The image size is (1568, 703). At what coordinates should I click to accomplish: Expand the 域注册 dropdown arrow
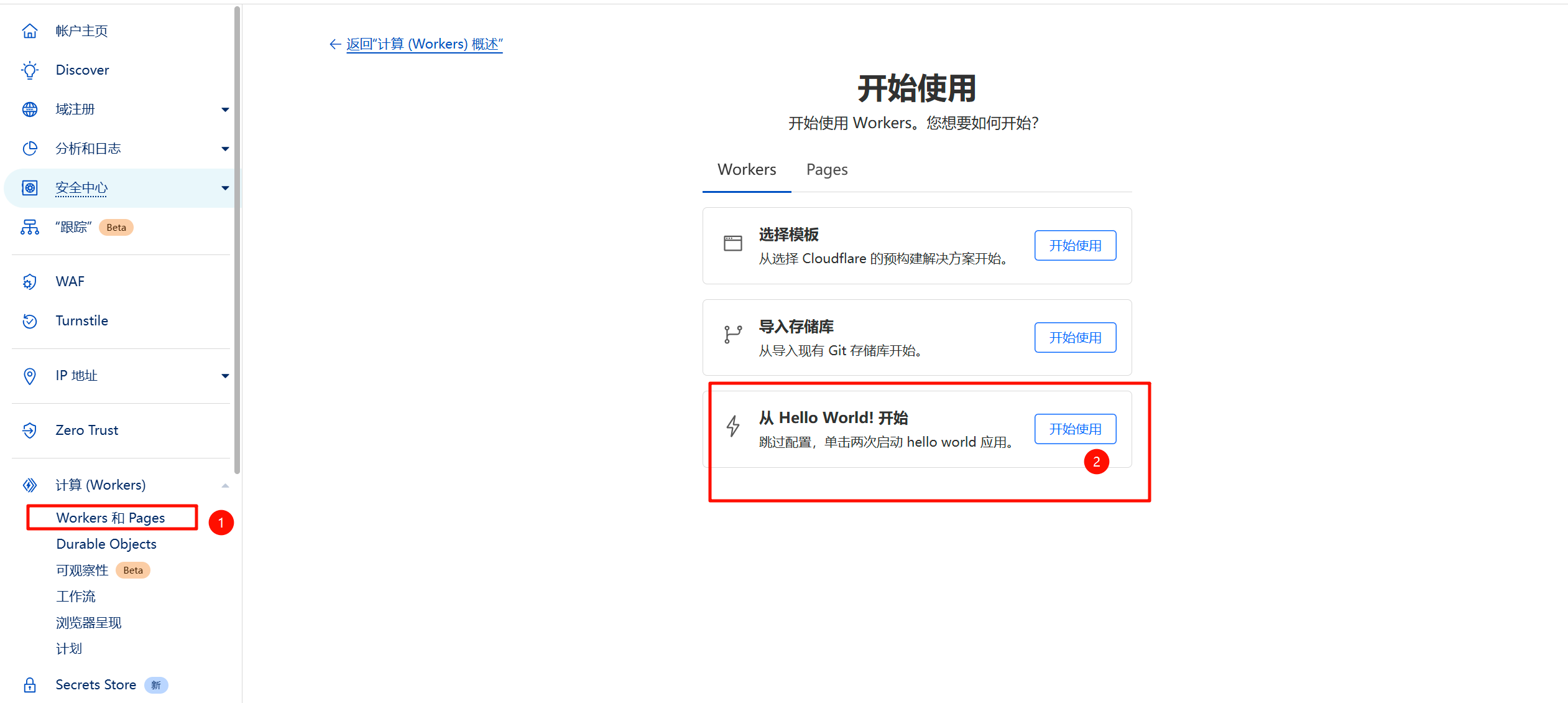[225, 110]
